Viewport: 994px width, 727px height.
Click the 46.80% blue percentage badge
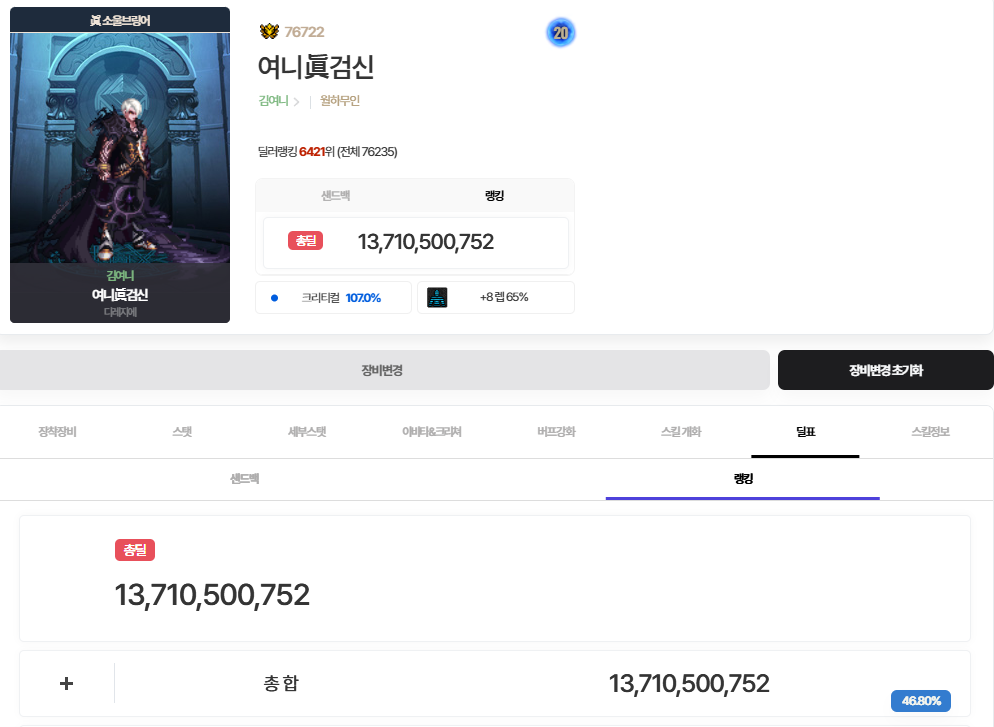(921, 701)
